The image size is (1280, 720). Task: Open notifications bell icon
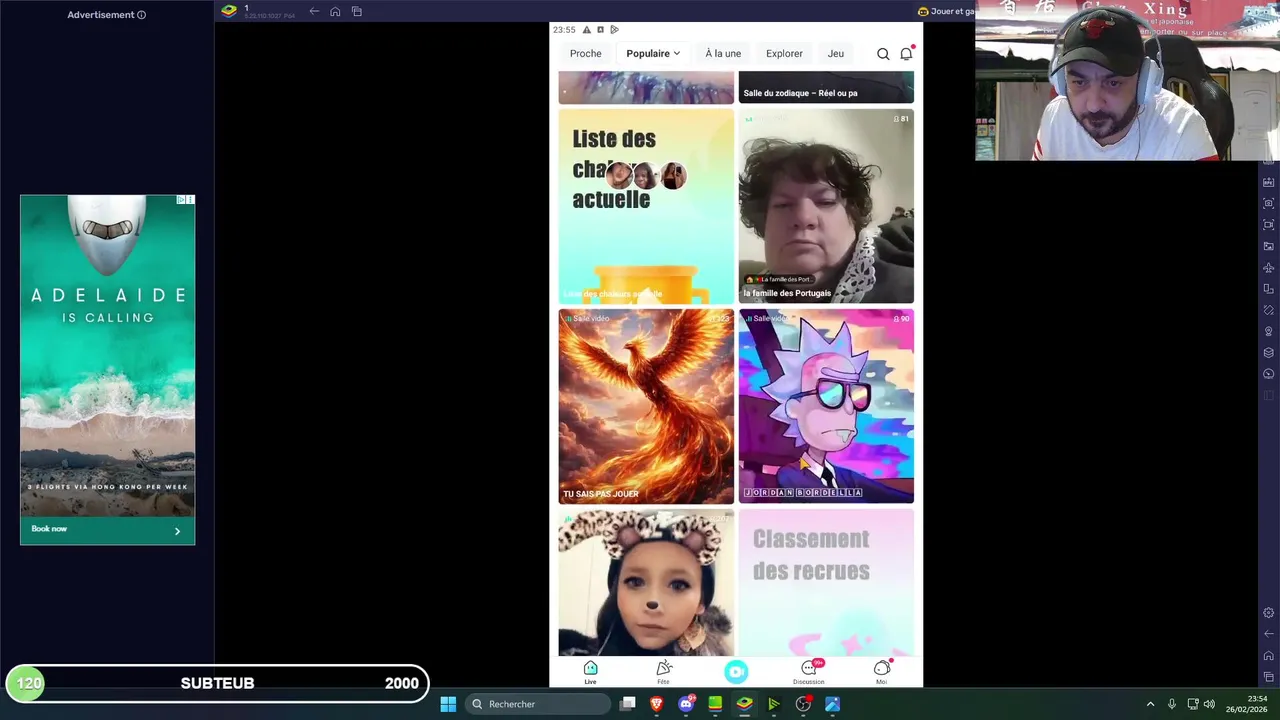[x=906, y=54]
